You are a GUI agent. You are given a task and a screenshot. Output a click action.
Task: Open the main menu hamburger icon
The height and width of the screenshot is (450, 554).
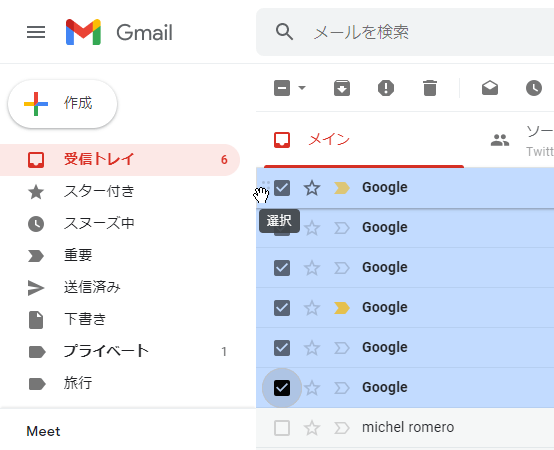36,32
